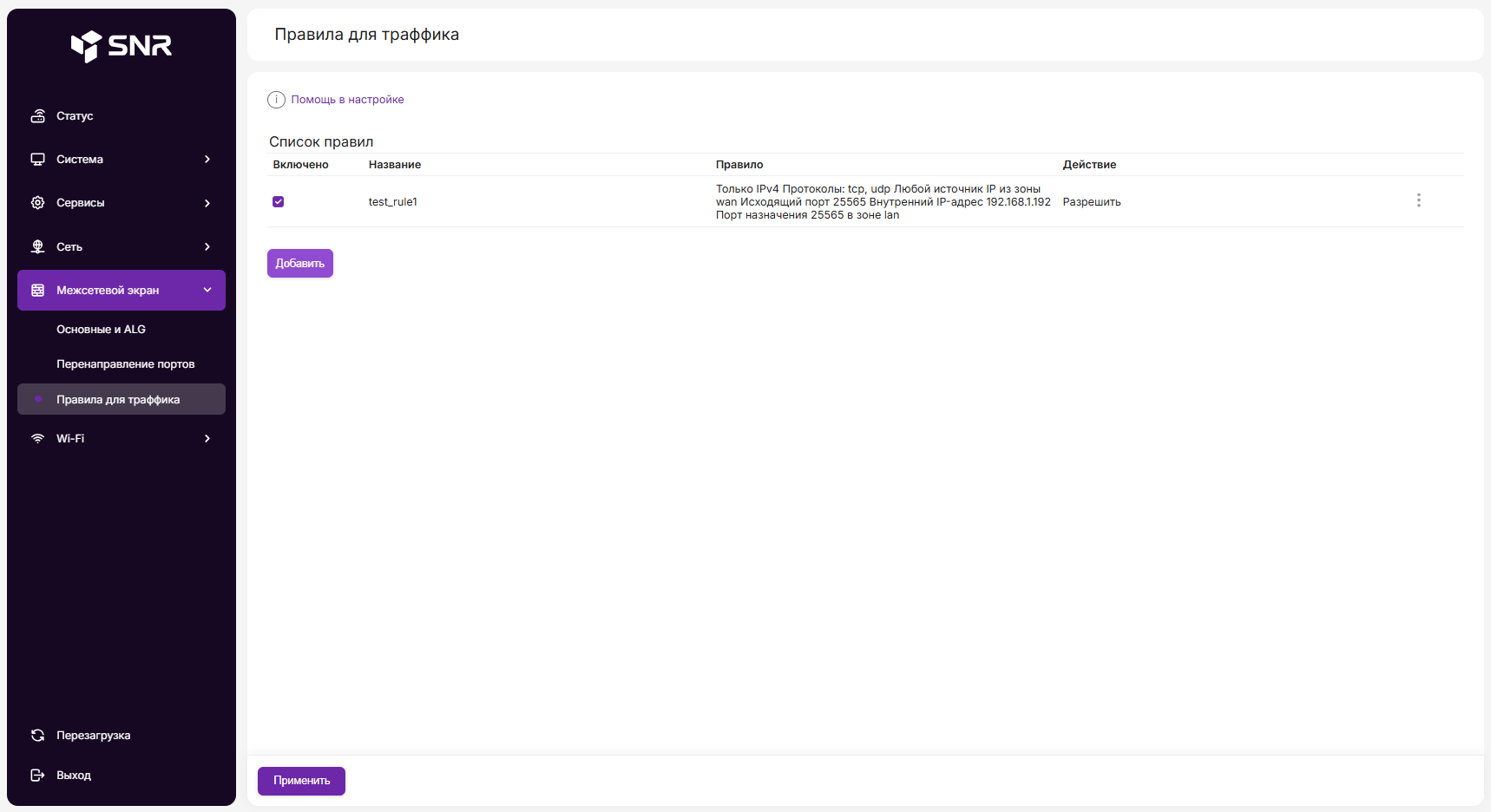1491x812 pixels.
Task: Click the SNR logo in sidebar
Action: point(122,46)
